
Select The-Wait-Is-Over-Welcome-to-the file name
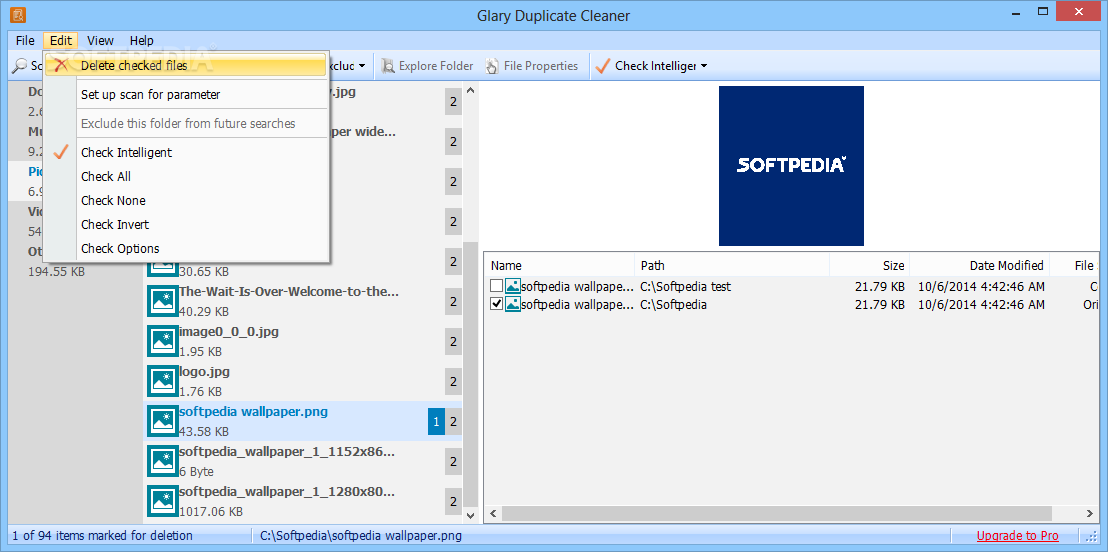[289, 291]
